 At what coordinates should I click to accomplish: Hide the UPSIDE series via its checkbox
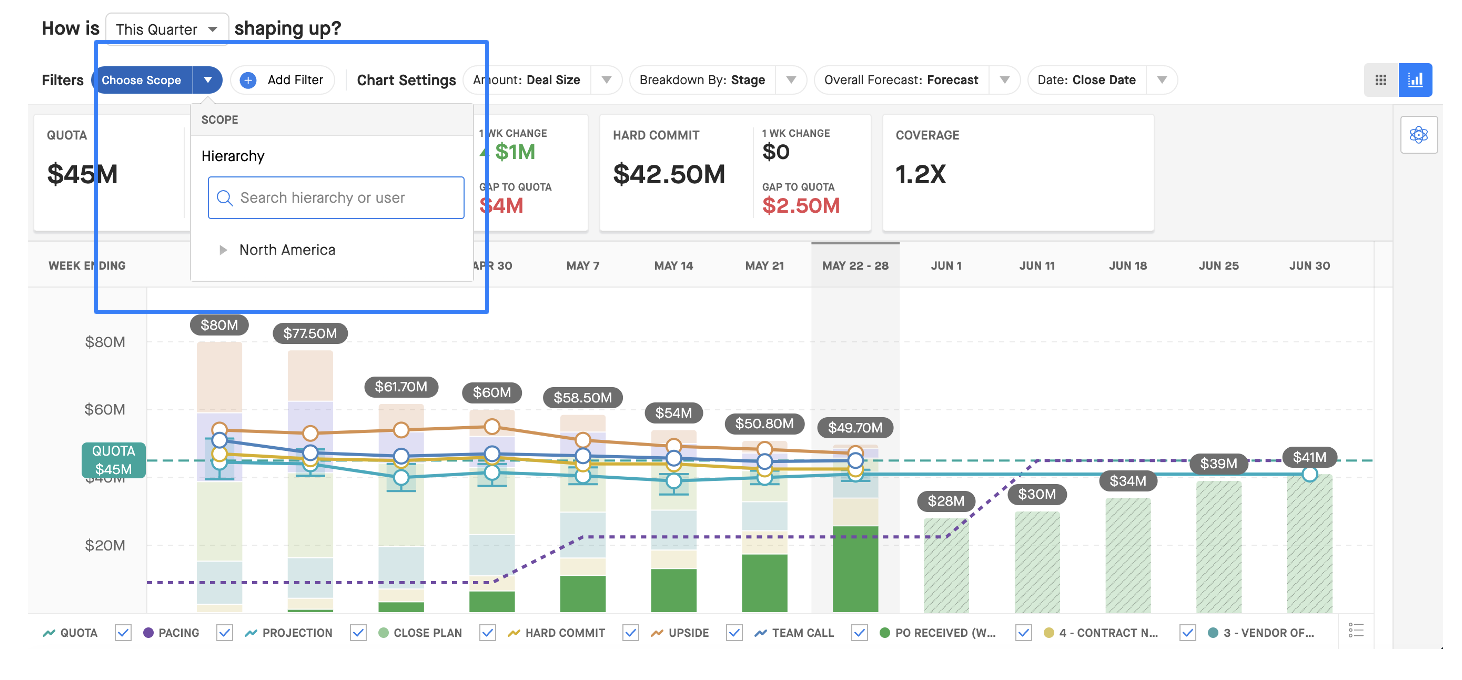734,633
